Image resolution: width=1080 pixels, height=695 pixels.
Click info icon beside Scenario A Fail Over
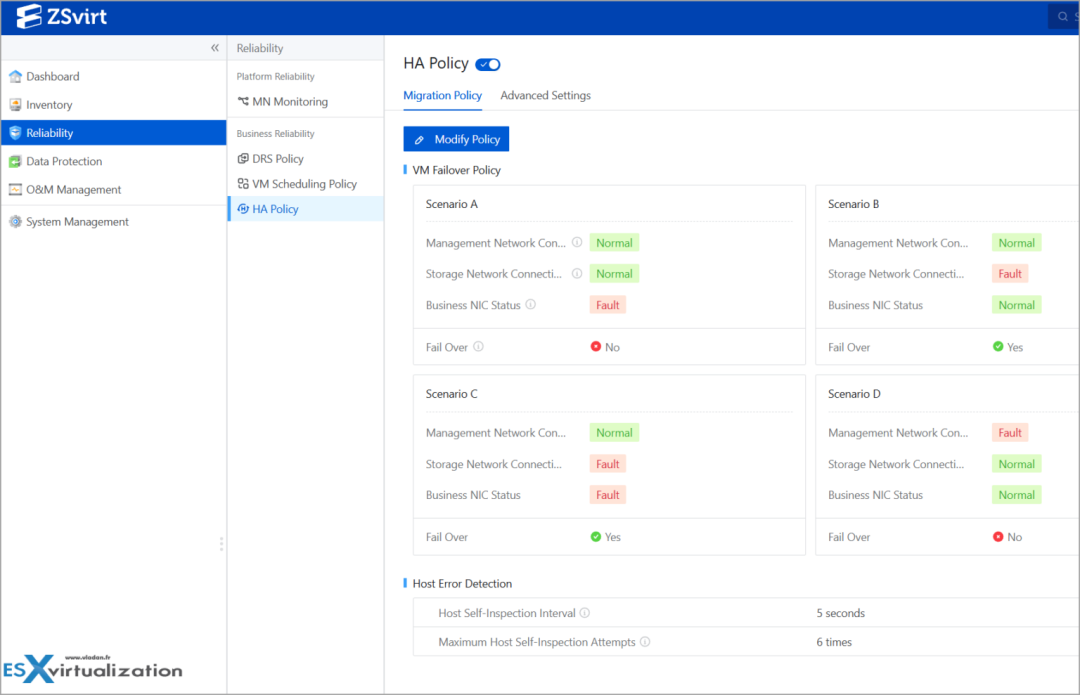click(x=478, y=346)
